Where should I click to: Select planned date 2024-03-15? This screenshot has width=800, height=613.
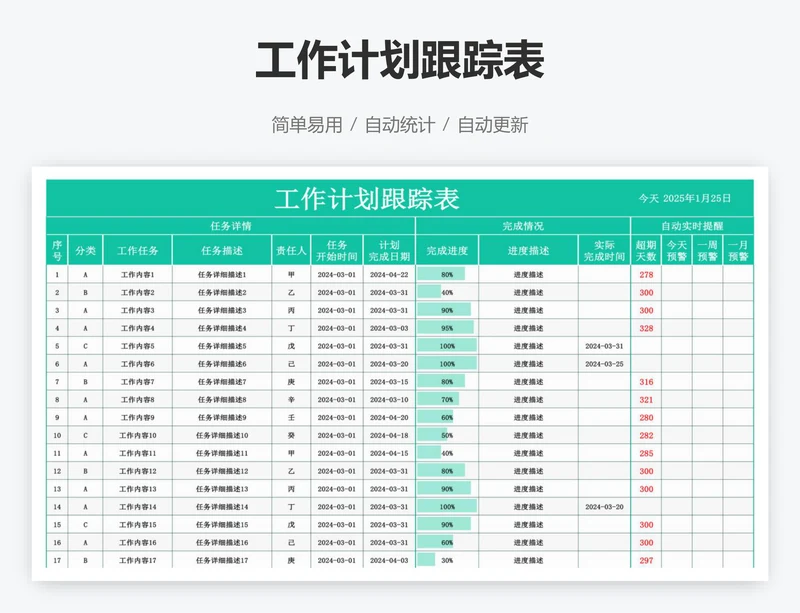389,382
